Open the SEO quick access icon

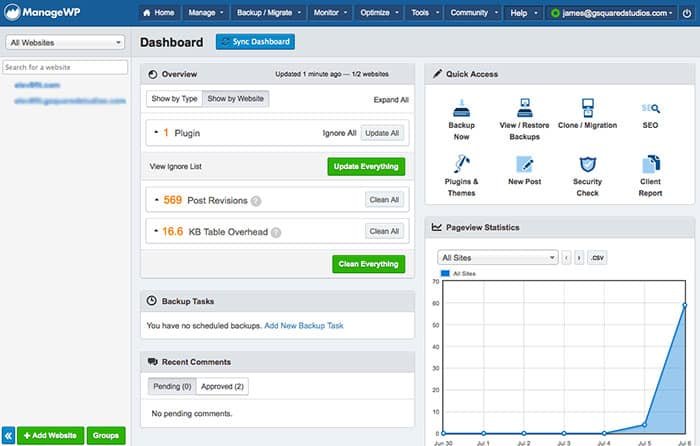click(650, 108)
